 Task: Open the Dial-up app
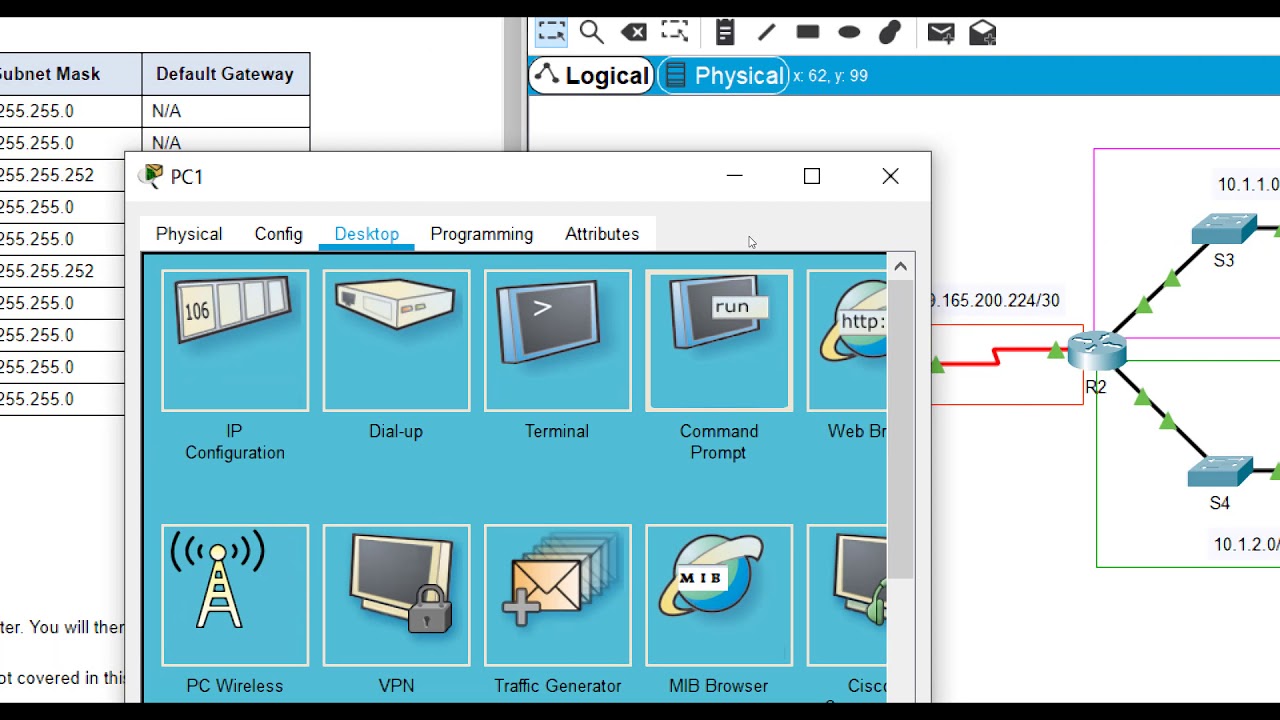(x=396, y=341)
